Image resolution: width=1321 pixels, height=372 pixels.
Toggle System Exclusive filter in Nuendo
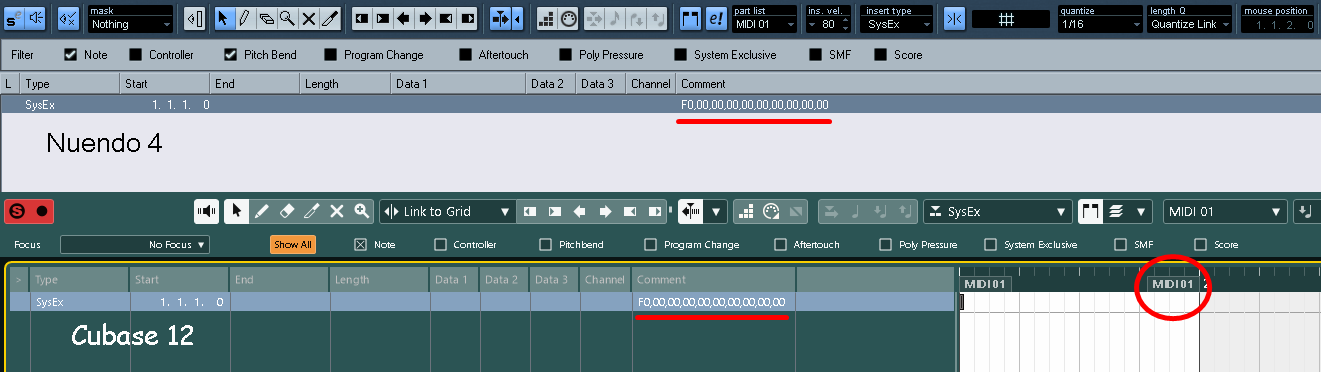681,54
